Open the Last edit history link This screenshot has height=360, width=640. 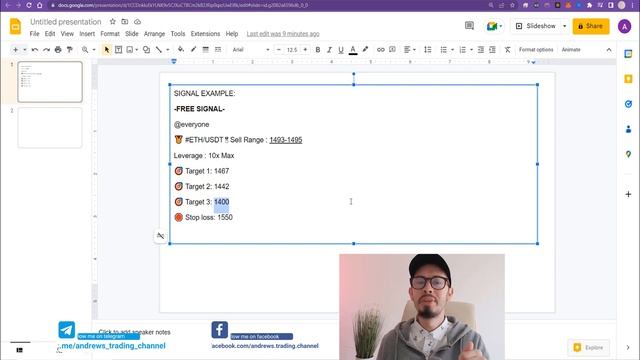tap(283, 34)
